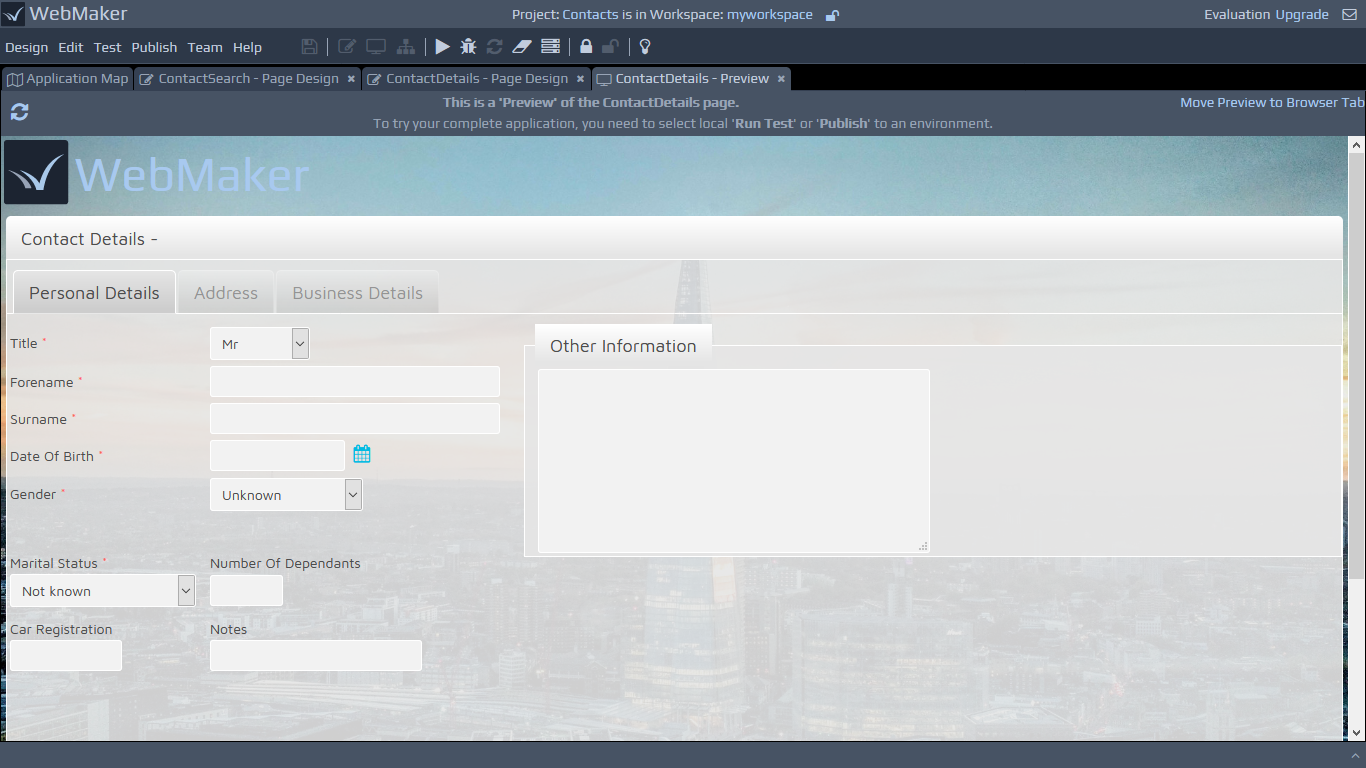The width and height of the screenshot is (1366, 768).
Task: Switch to the Address form tab
Action: pos(226,293)
